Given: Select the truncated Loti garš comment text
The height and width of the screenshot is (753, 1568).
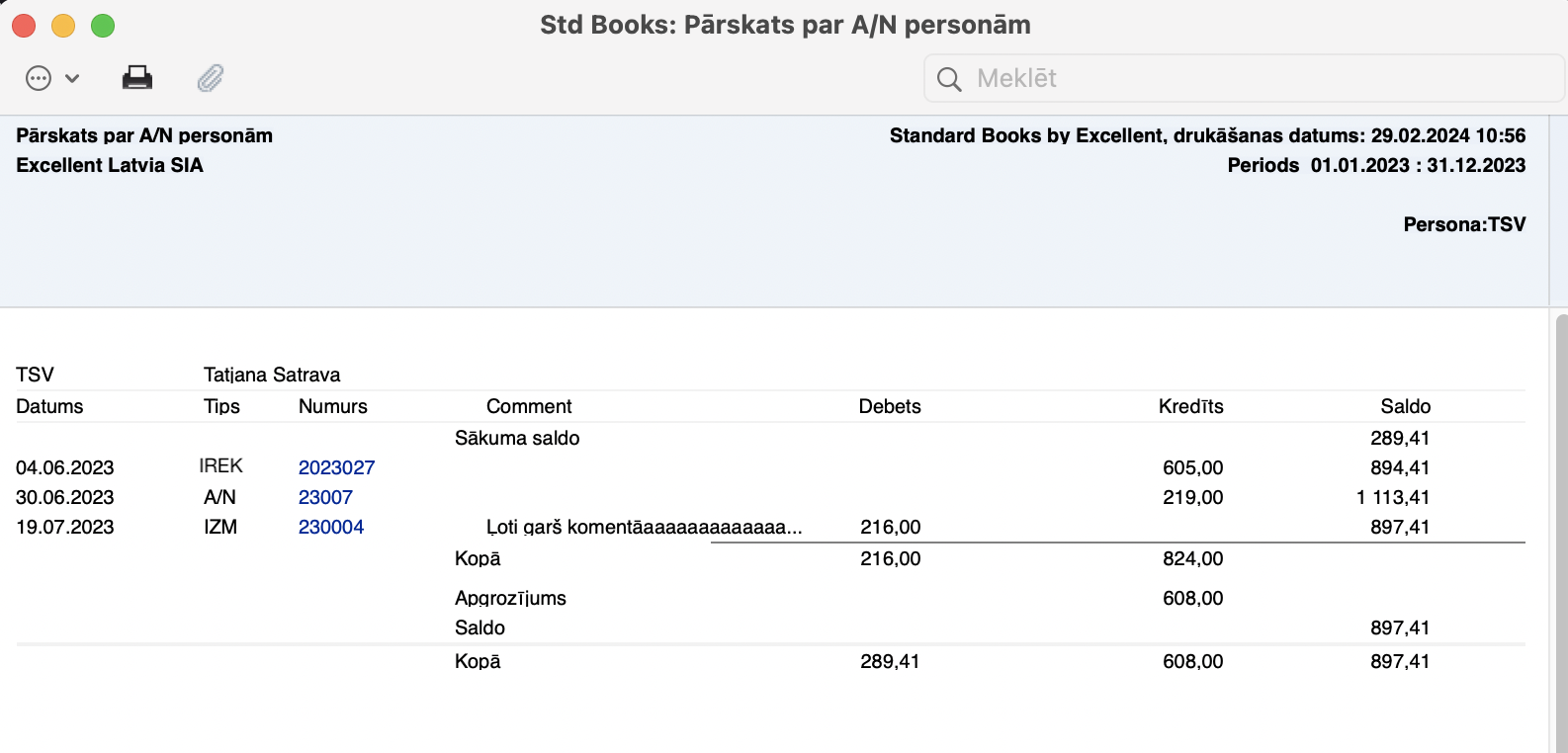Looking at the screenshot, I should 644,527.
